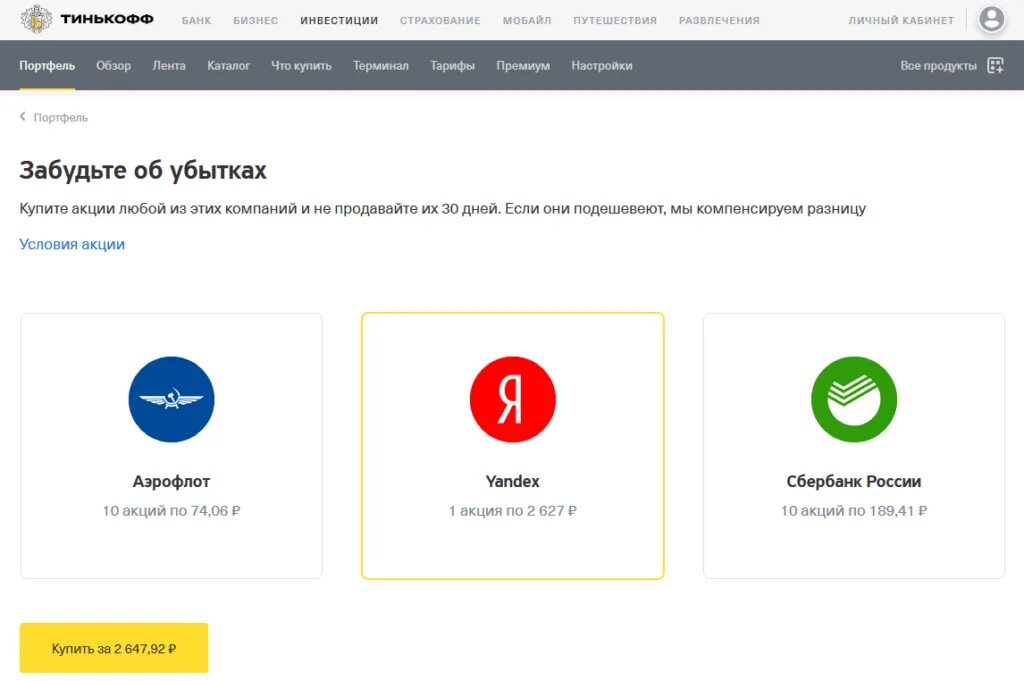Select Инвестиции in the top navigation
1024x681 pixels.
[339, 20]
